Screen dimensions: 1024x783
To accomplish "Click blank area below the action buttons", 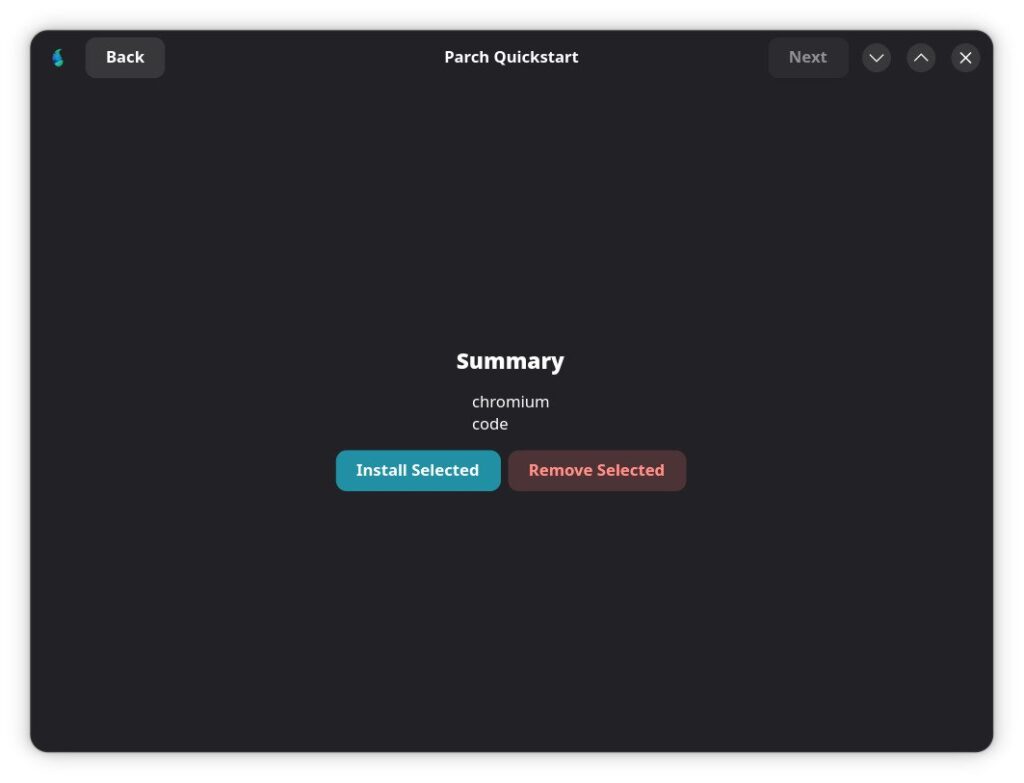I will coord(510,620).
